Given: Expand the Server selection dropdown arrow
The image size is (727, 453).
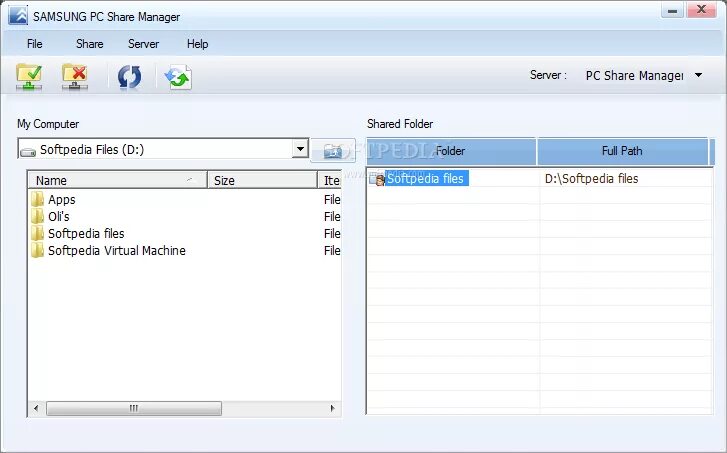Looking at the screenshot, I should (699, 75).
